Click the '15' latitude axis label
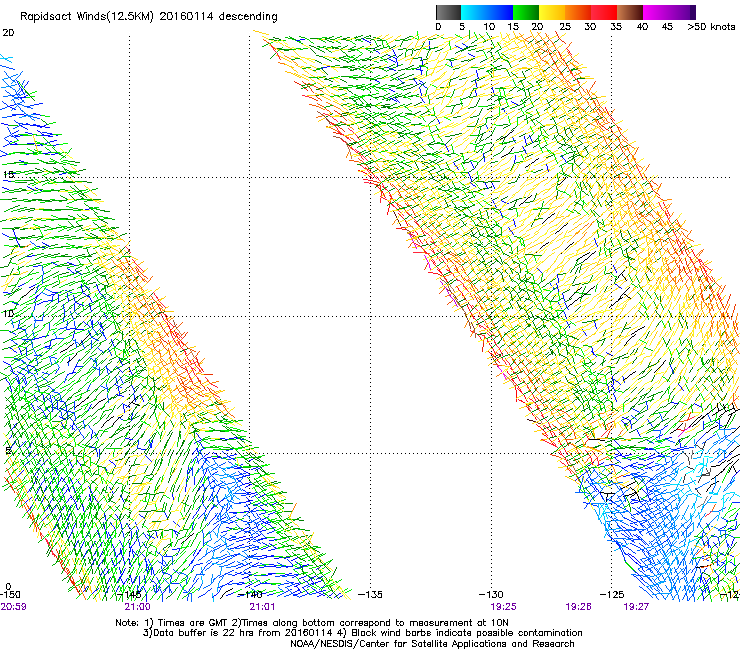Image resolution: width=740 pixels, height=650 pixels. [x=8, y=174]
